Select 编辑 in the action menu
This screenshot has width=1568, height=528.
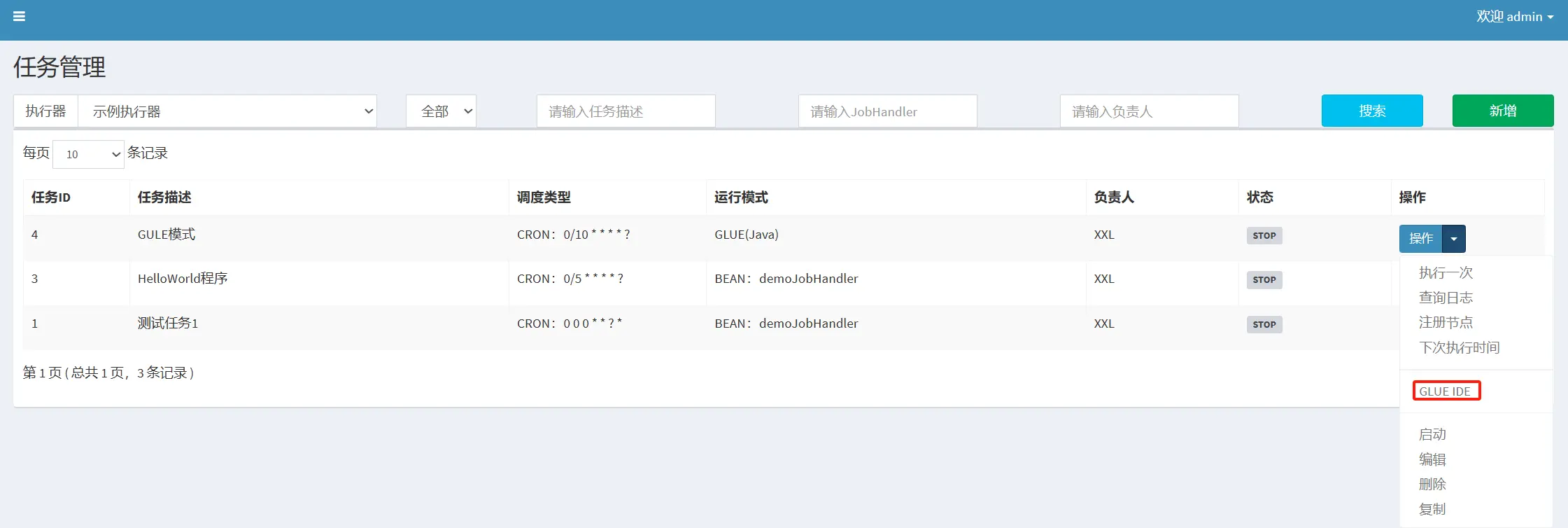point(1432,459)
